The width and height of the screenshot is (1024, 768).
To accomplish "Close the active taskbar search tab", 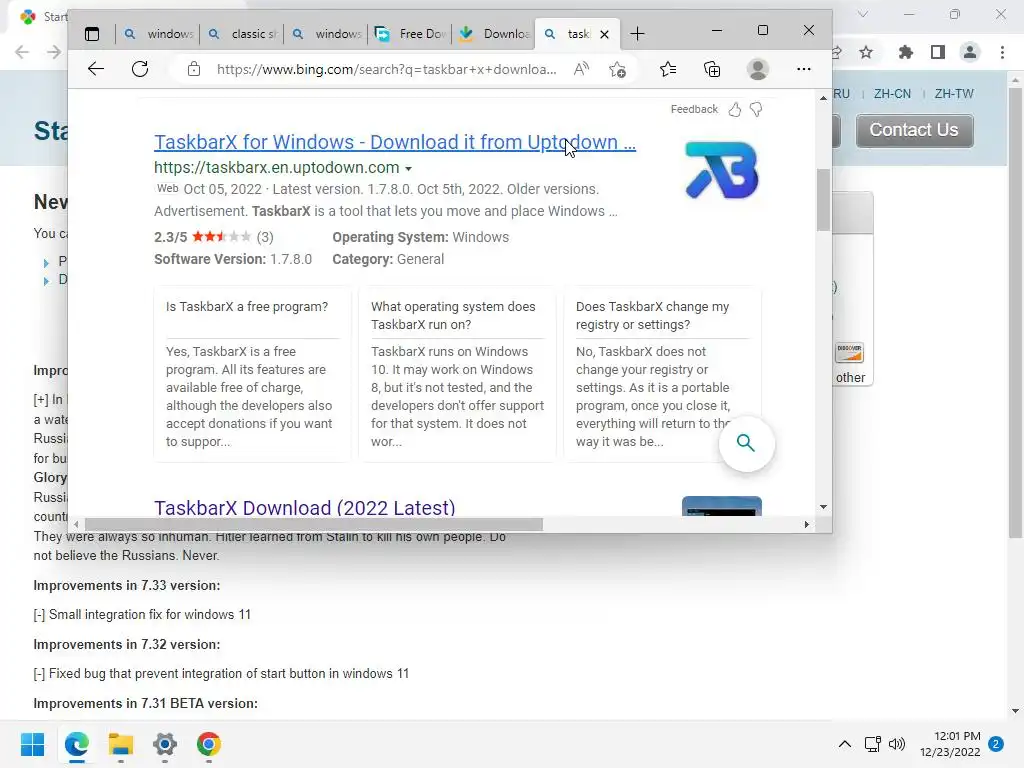I will click(x=605, y=35).
